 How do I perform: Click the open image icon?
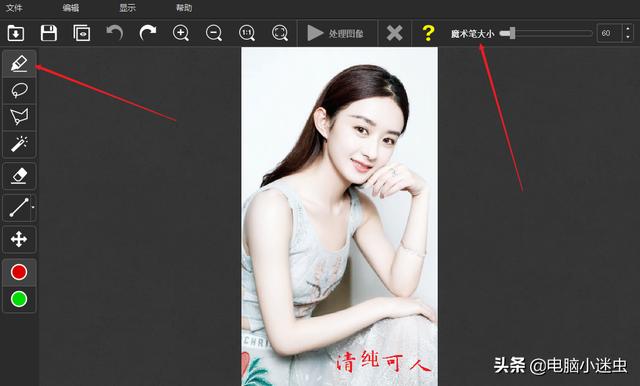16,33
